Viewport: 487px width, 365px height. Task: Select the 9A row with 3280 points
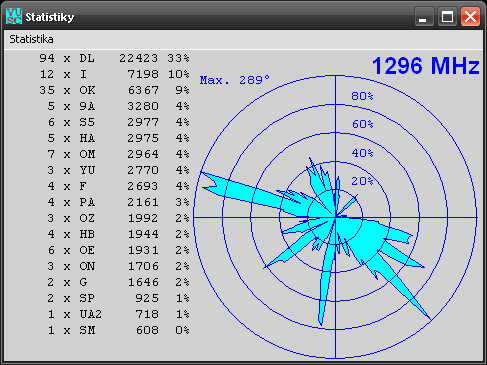pyautogui.click(x=114, y=106)
